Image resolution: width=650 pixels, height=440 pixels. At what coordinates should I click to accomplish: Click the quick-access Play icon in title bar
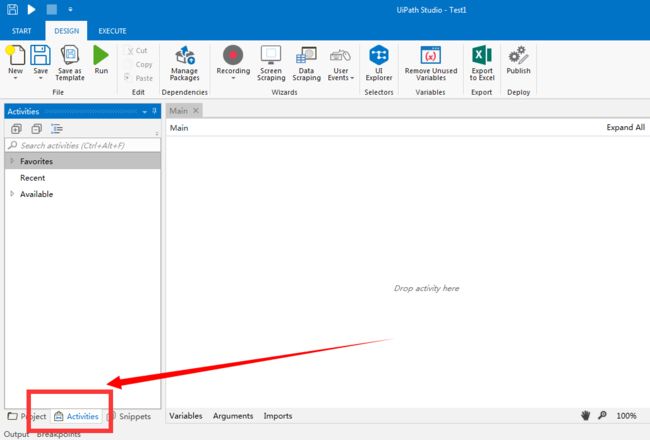coord(31,9)
